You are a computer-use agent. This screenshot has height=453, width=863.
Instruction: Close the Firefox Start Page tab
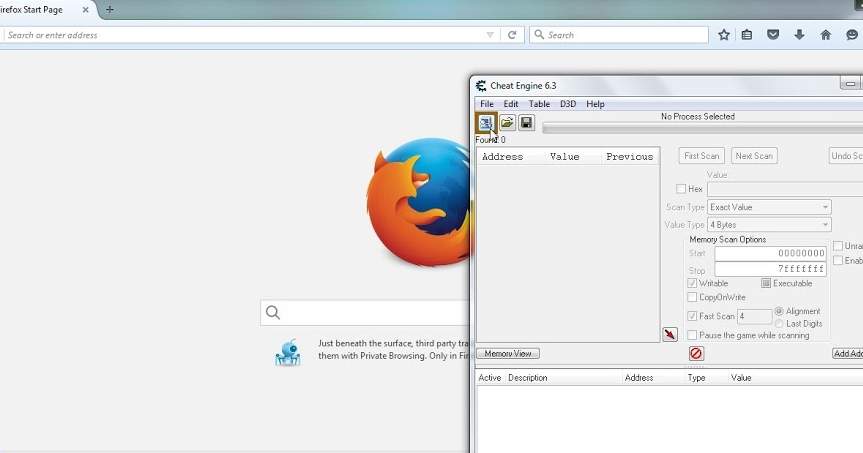85,9
